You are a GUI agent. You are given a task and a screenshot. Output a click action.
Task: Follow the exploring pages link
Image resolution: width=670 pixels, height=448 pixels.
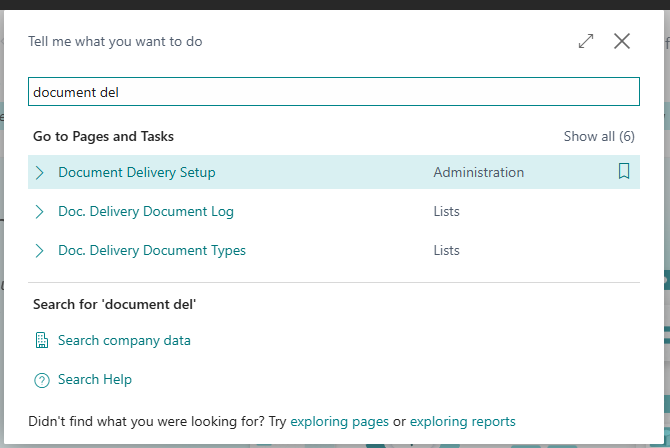pyautogui.click(x=339, y=421)
